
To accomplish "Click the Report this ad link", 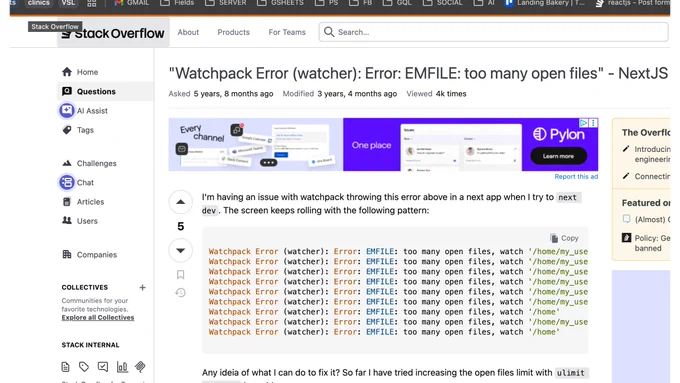I will click(576, 177).
